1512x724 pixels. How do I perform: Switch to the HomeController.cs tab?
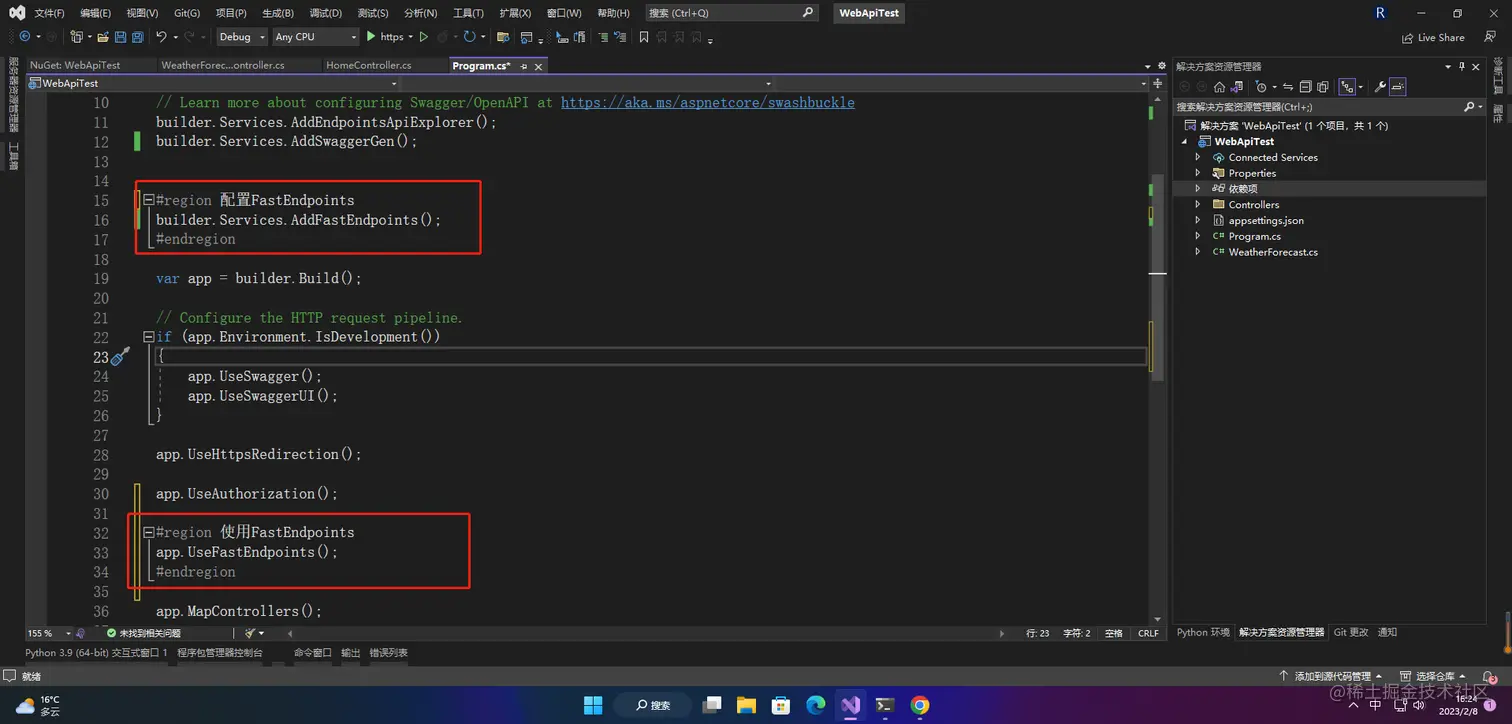click(x=369, y=65)
